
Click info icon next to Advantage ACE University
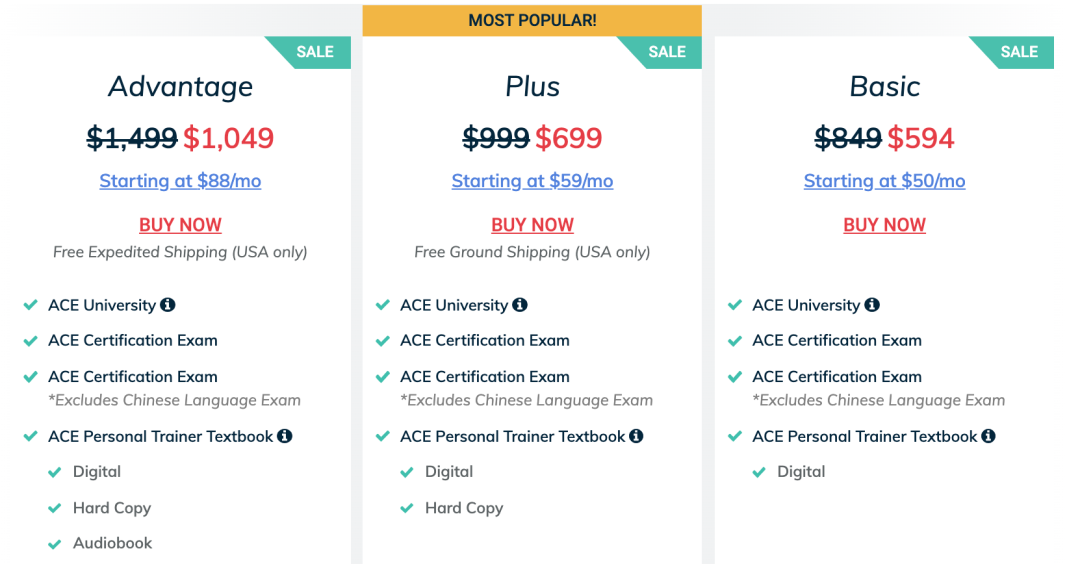click(x=168, y=305)
